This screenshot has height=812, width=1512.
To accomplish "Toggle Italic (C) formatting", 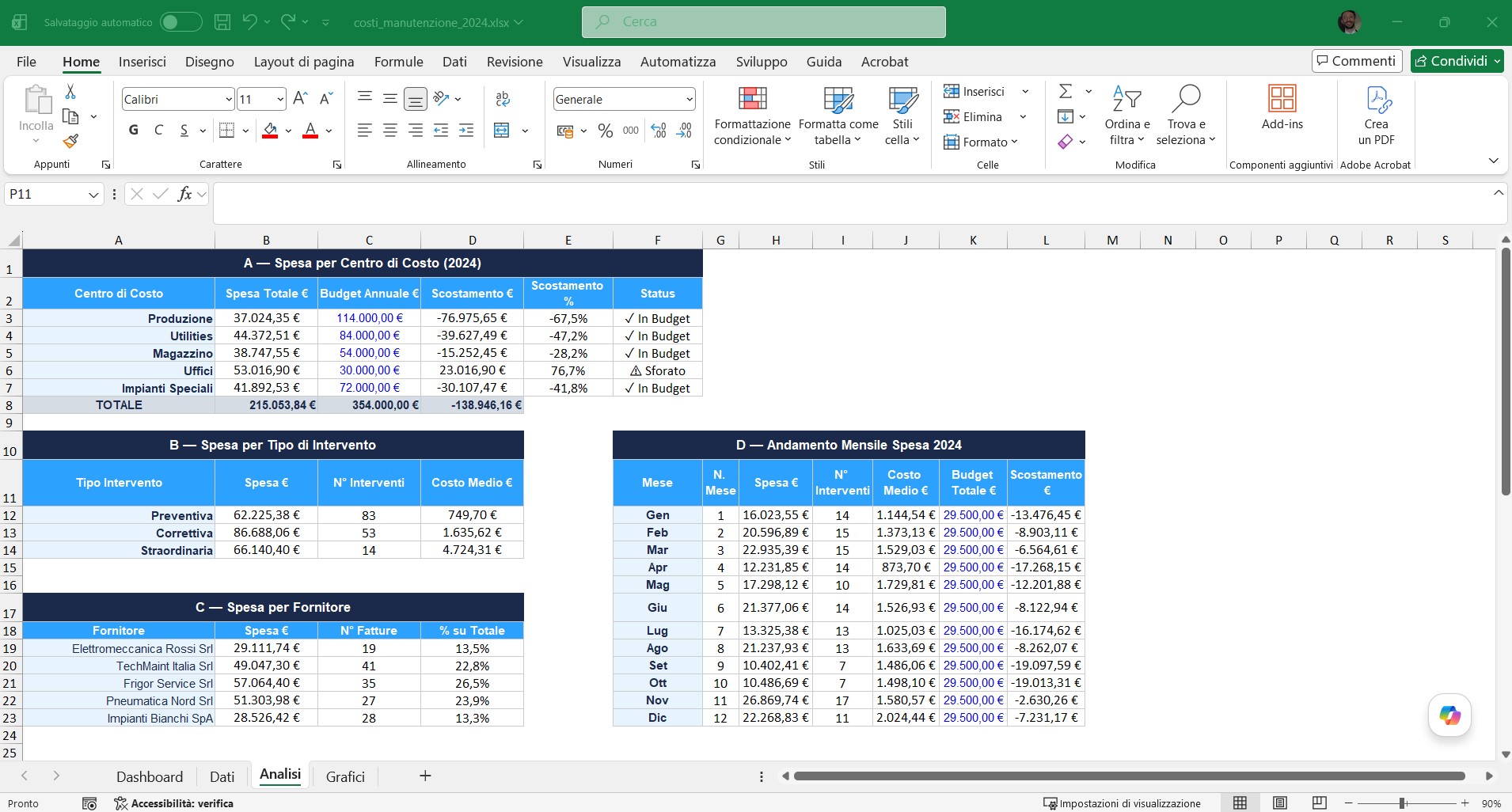I will [x=158, y=131].
